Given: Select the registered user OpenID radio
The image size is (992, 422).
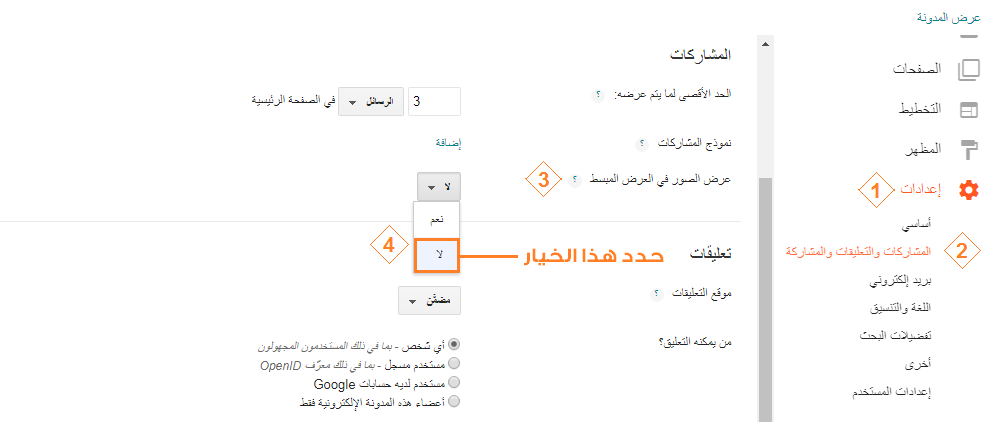Looking at the screenshot, I should pyautogui.click(x=454, y=364).
